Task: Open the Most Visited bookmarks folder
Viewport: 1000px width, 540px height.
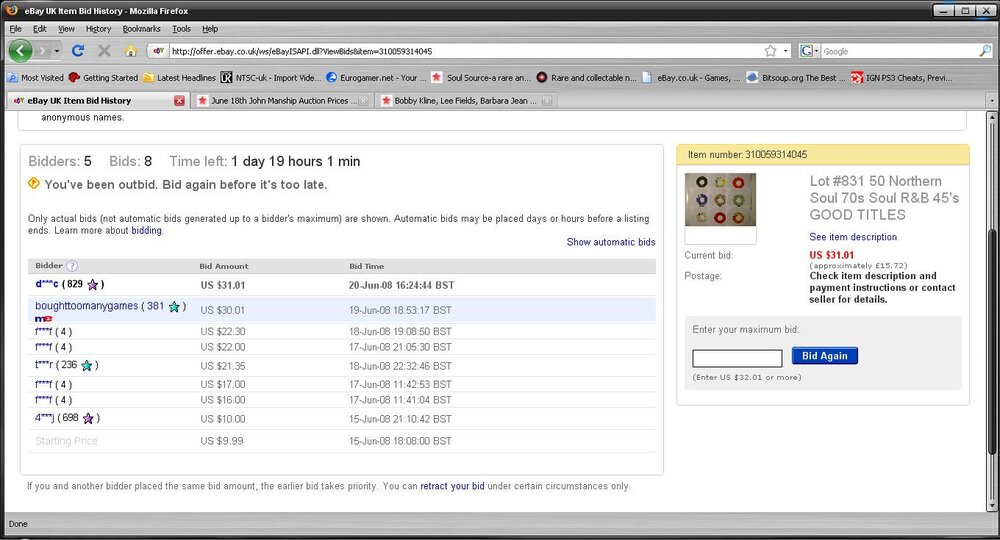Action: (36, 78)
